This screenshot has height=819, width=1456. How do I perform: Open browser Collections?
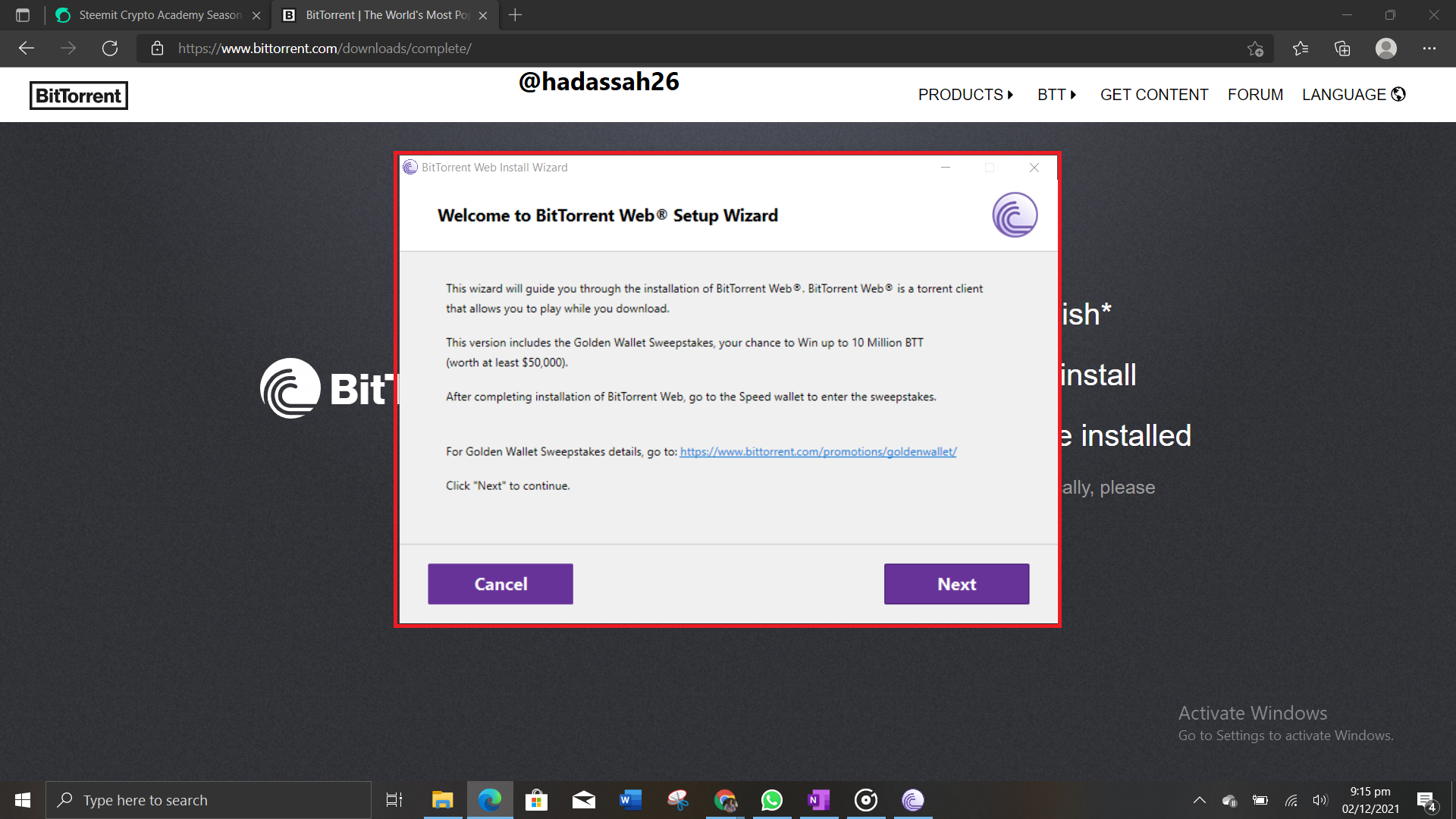point(1342,49)
